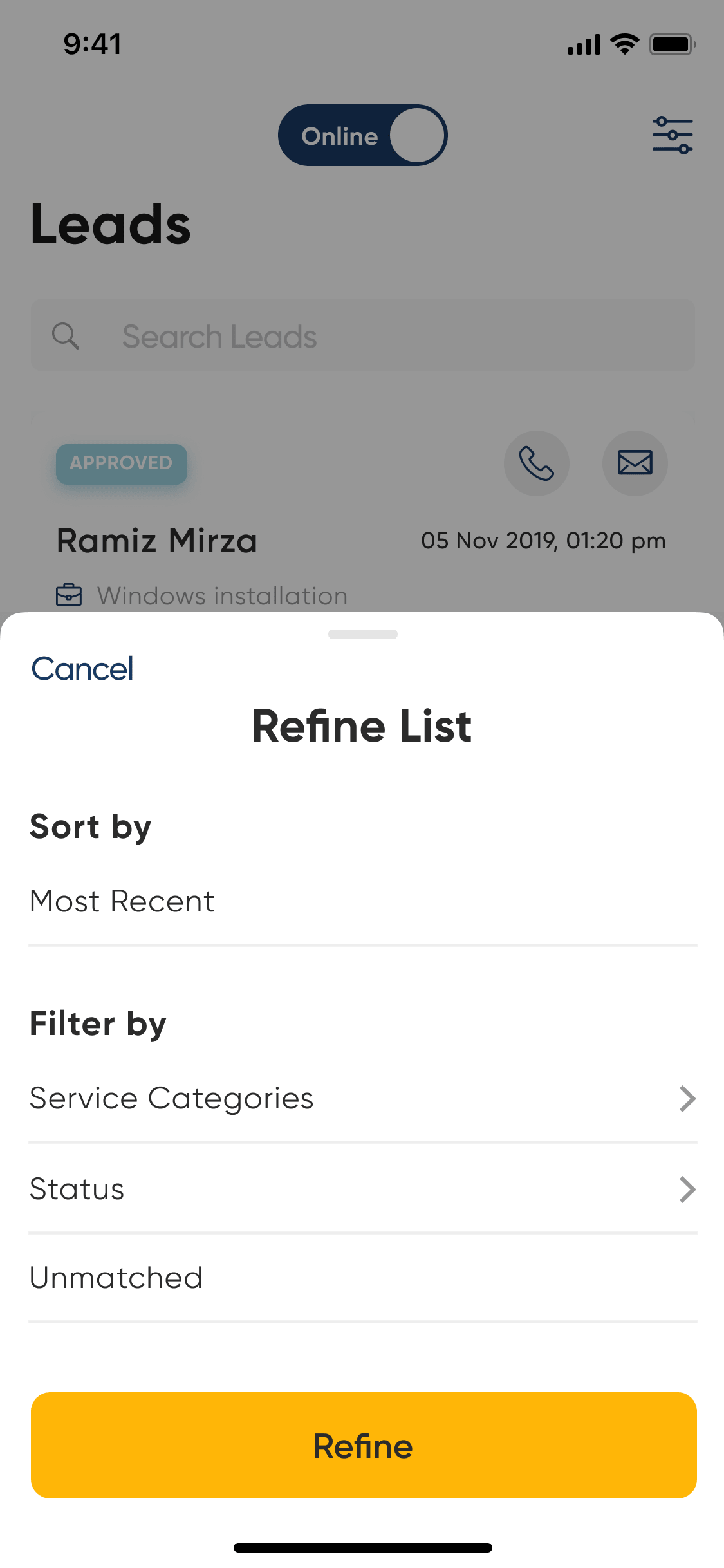Open the Status filter row
Viewport: 724px width, 1568px height.
click(x=77, y=1189)
